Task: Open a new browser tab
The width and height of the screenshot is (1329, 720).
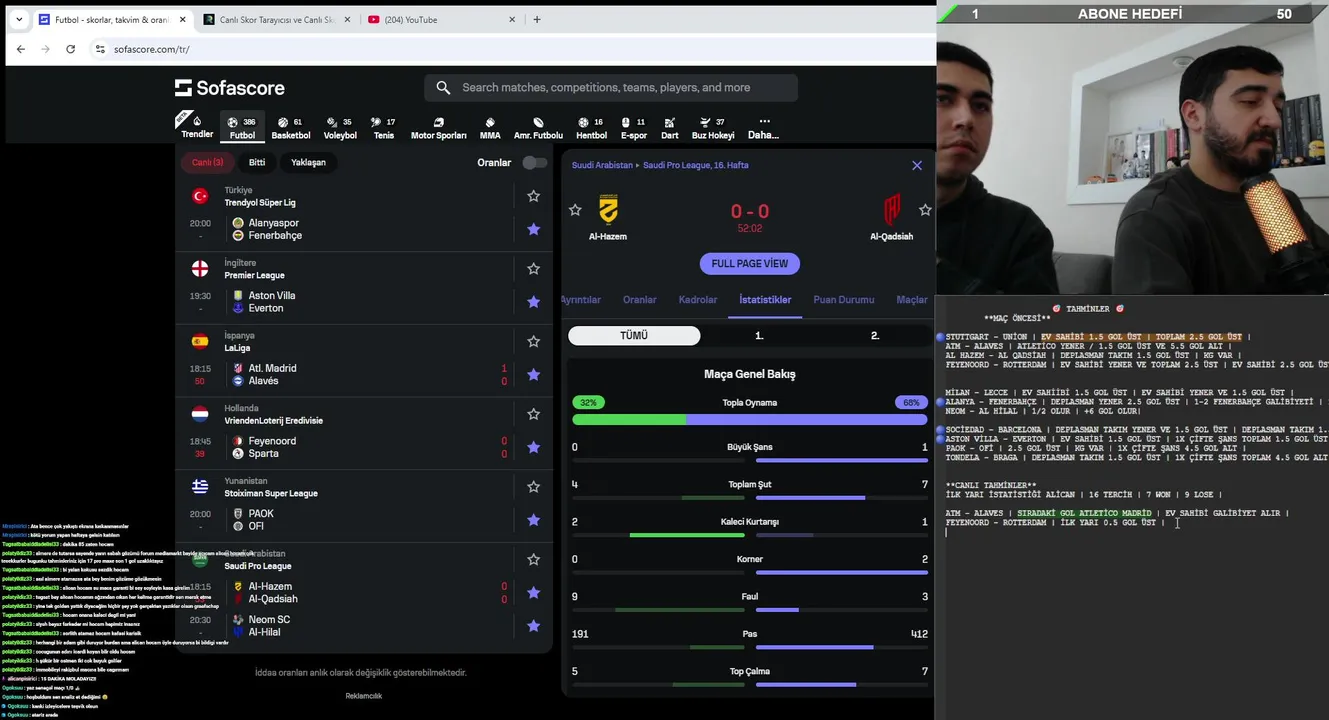Action: point(537,19)
